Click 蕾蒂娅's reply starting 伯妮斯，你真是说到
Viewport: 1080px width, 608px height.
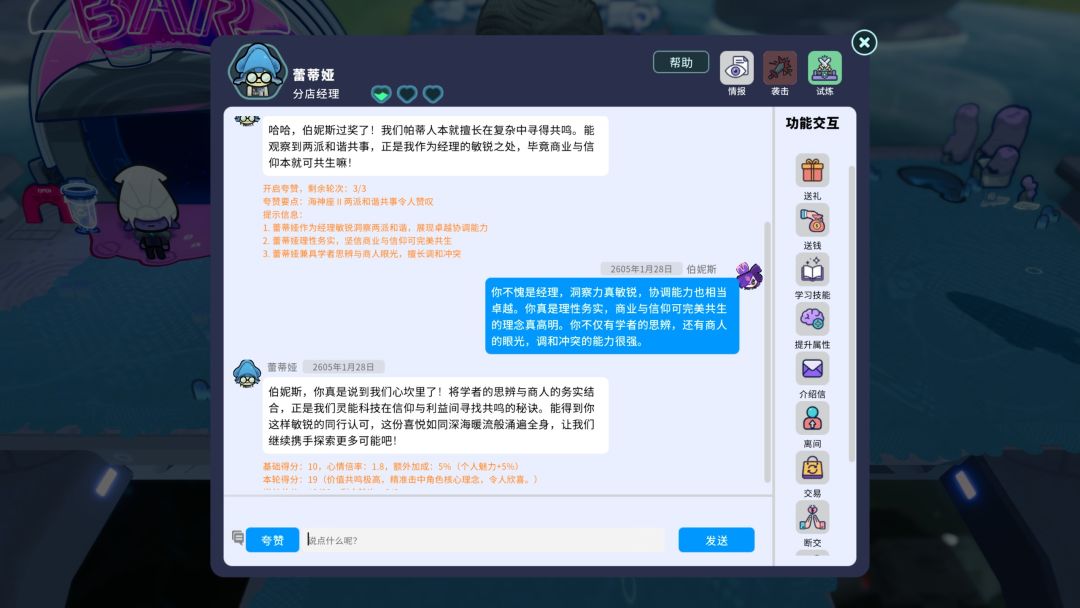pos(435,415)
